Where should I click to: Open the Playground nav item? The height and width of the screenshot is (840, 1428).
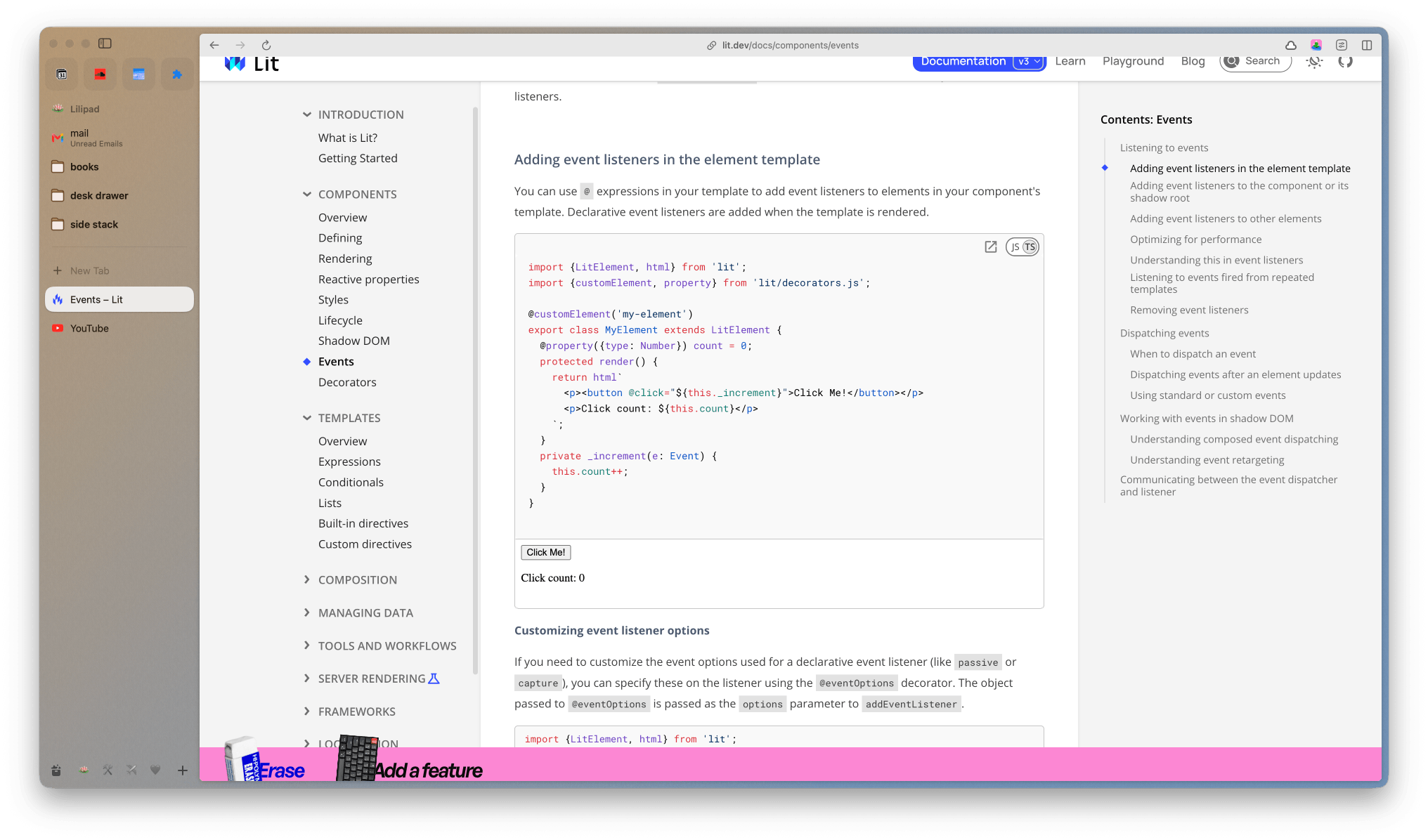point(1133,62)
